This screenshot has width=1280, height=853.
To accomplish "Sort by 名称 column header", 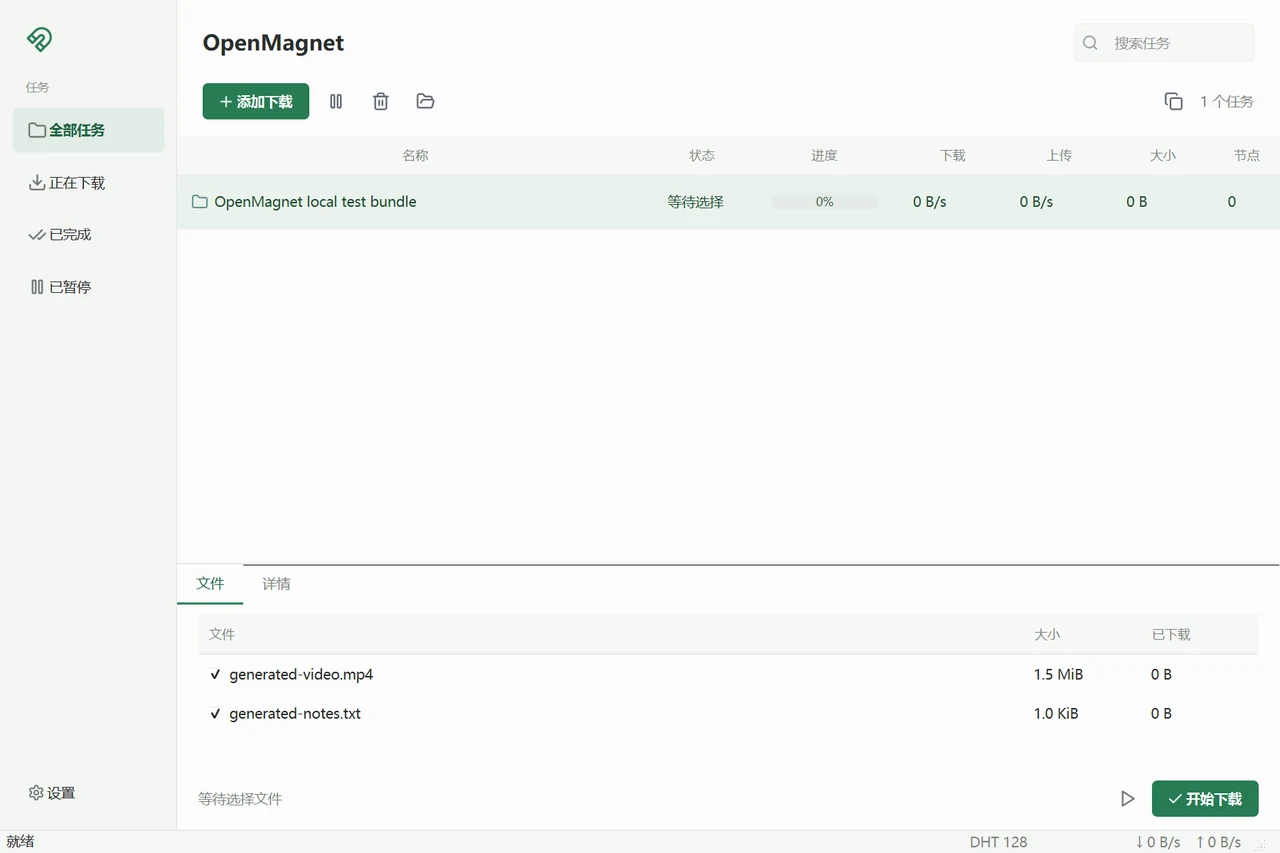I will (x=415, y=156).
